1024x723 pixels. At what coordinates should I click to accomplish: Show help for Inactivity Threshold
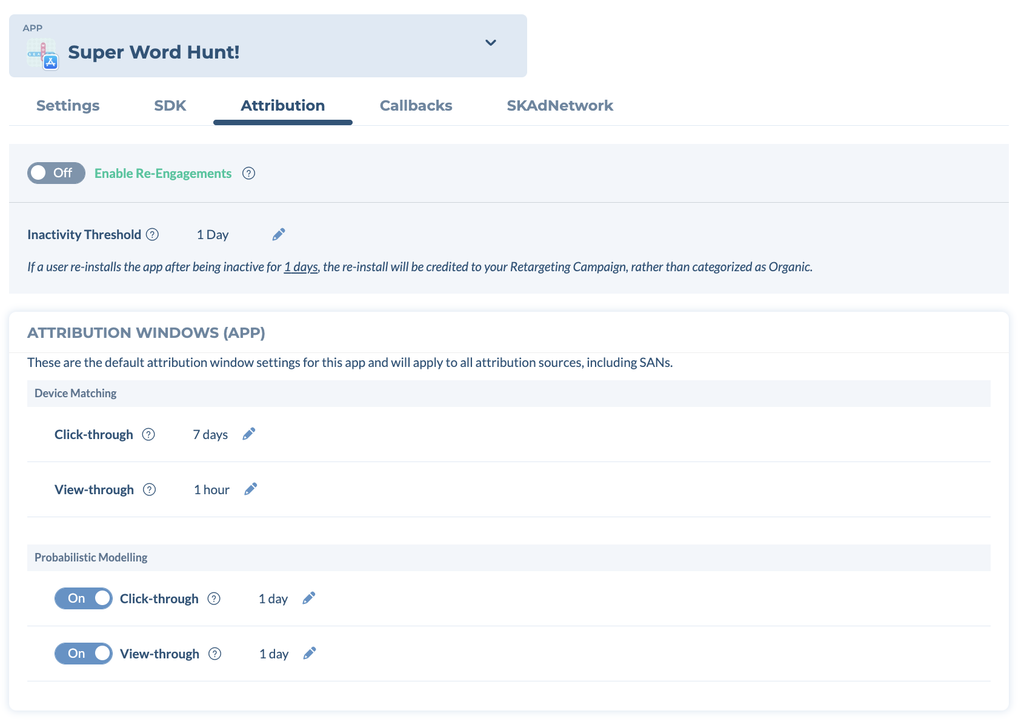[152, 234]
